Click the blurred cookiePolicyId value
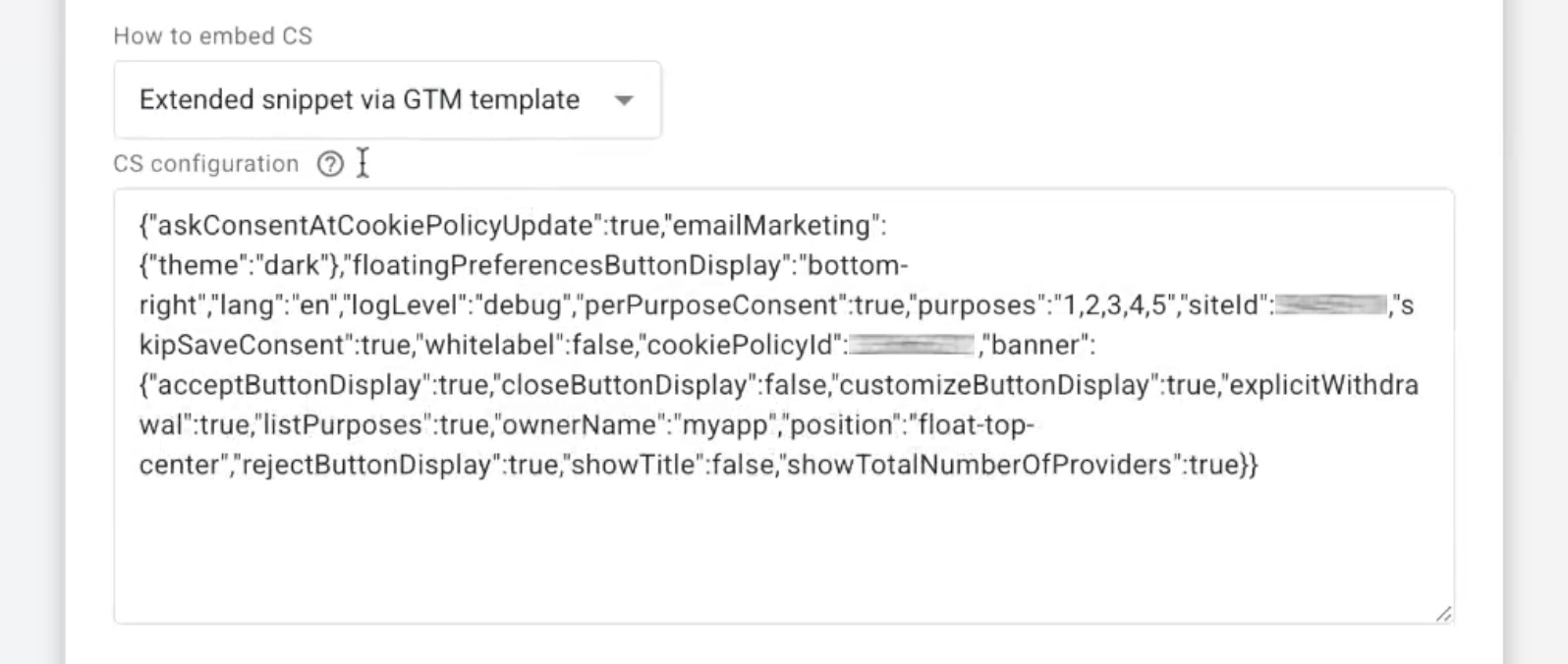This screenshot has width=1568, height=664. [911, 346]
